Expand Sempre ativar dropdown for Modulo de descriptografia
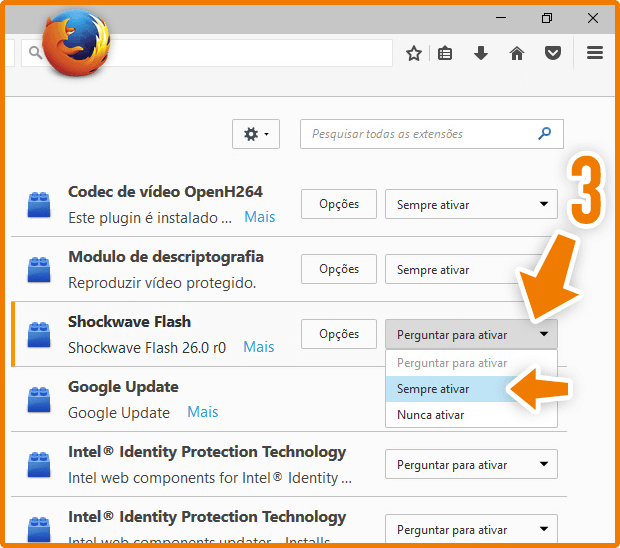 click(471, 269)
